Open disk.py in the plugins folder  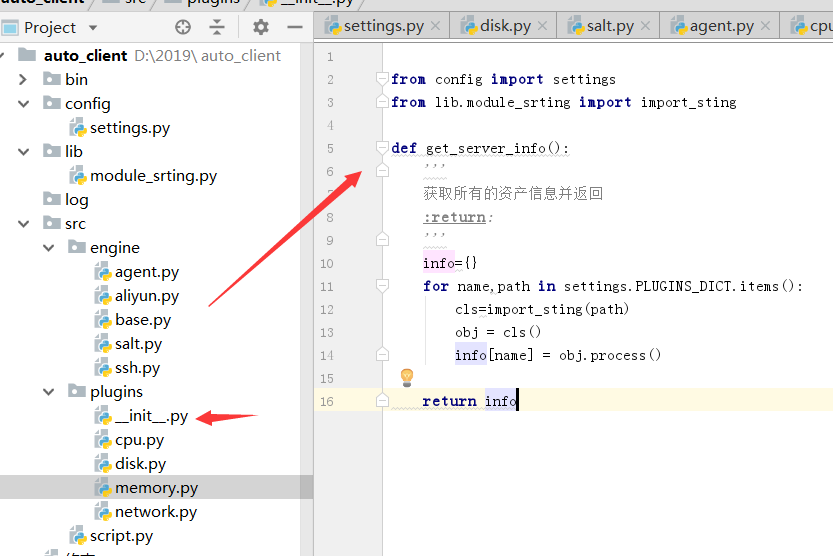140,464
